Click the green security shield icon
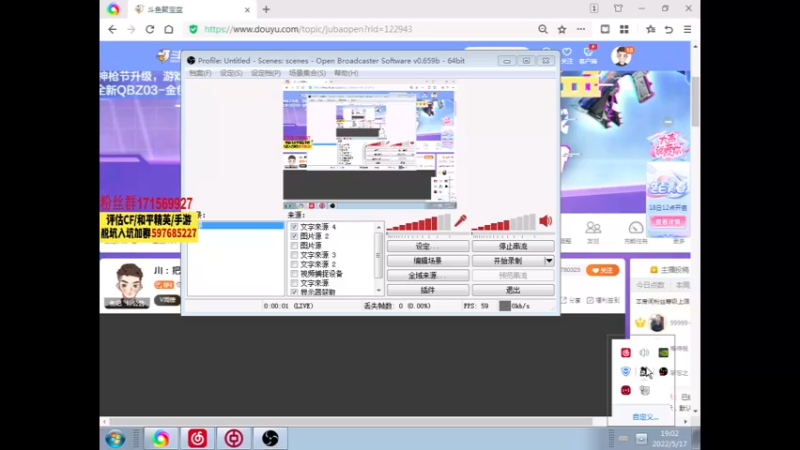This screenshot has height=450, width=800. [193, 29]
